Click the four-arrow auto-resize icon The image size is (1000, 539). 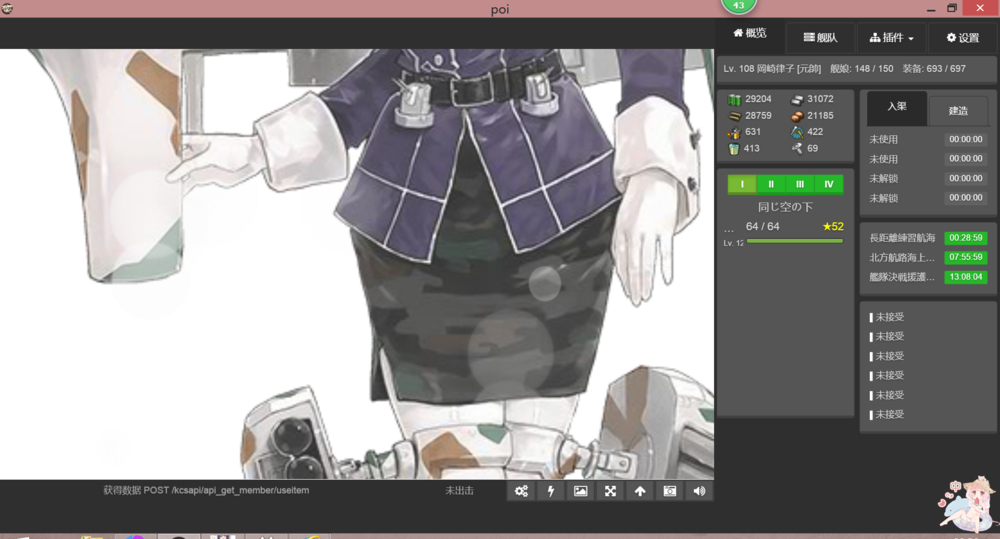[610, 491]
